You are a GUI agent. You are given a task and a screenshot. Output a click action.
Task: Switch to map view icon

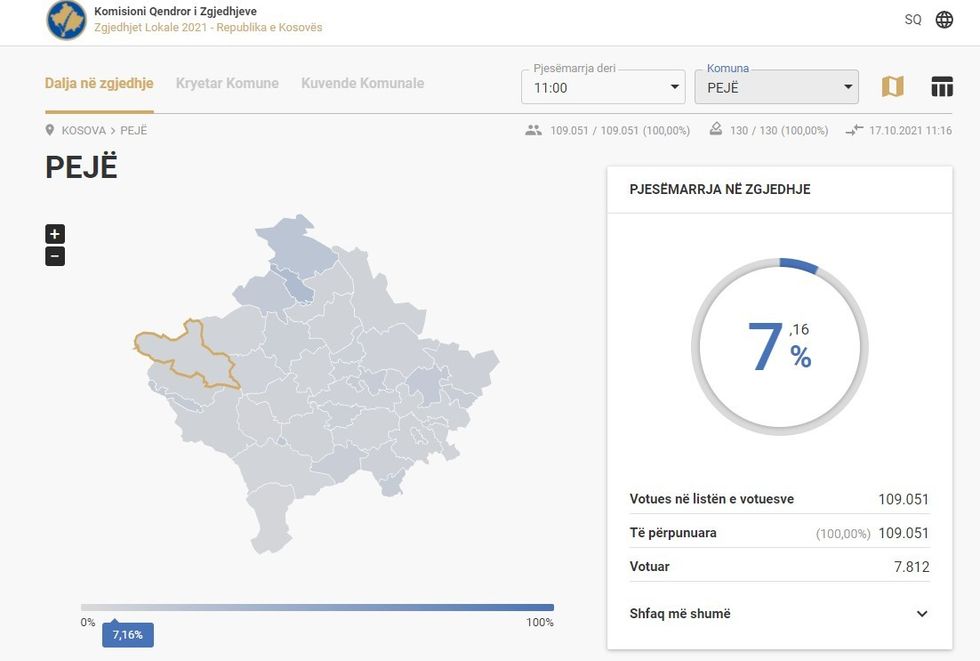click(892, 87)
